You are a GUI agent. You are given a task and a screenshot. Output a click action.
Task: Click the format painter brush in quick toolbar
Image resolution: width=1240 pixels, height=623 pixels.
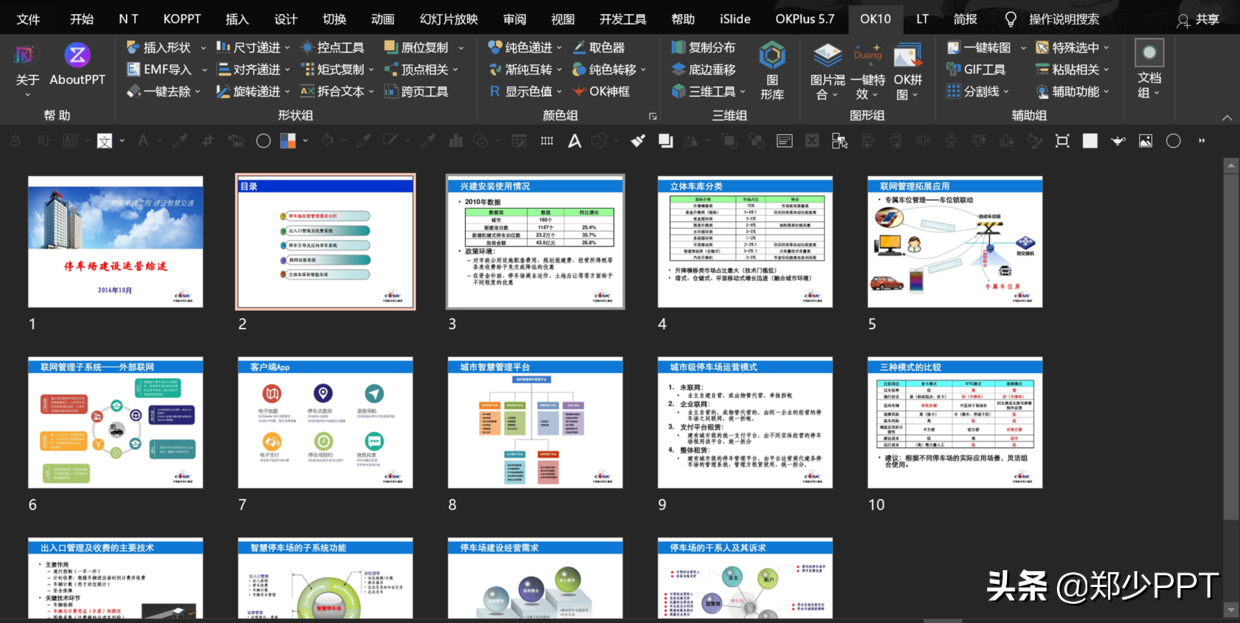click(x=638, y=141)
